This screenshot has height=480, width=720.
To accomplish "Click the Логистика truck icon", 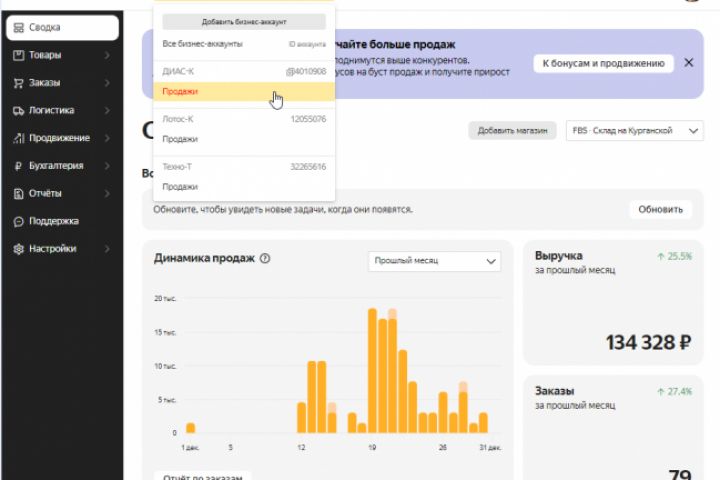I will 18,111.
